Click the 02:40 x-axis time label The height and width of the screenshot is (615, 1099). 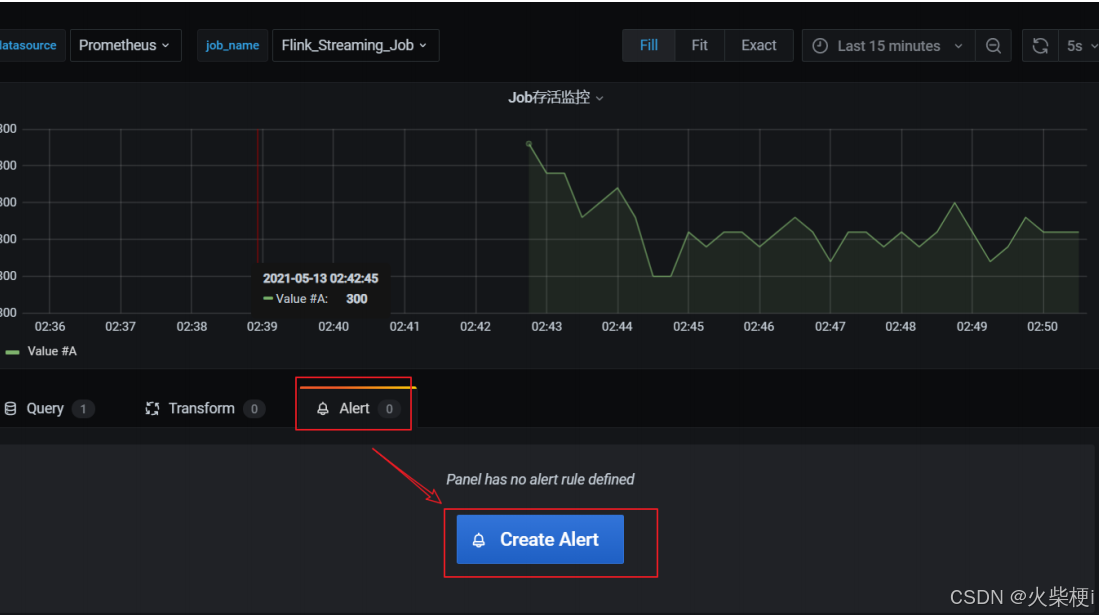point(333,327)
